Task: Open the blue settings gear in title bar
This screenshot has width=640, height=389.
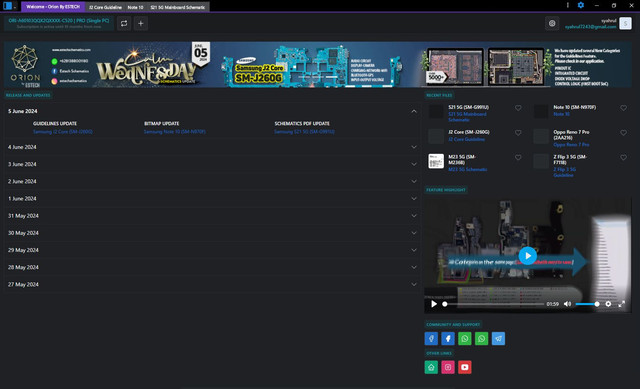Action: tap(581, 5)
